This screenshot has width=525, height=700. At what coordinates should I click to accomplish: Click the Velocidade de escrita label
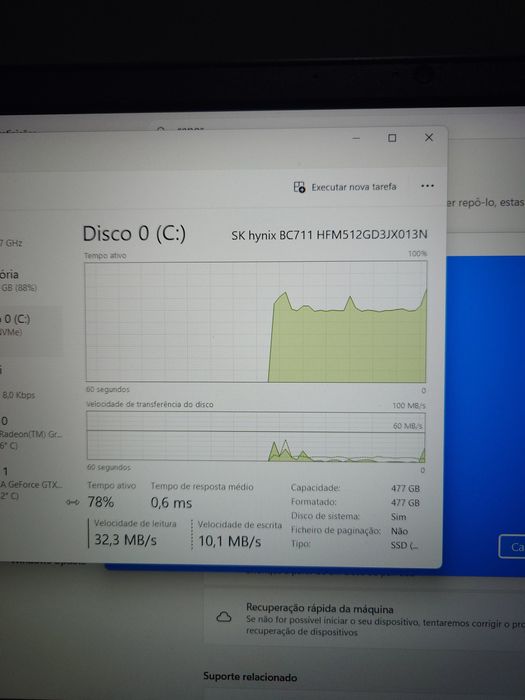tap(240, 525)
